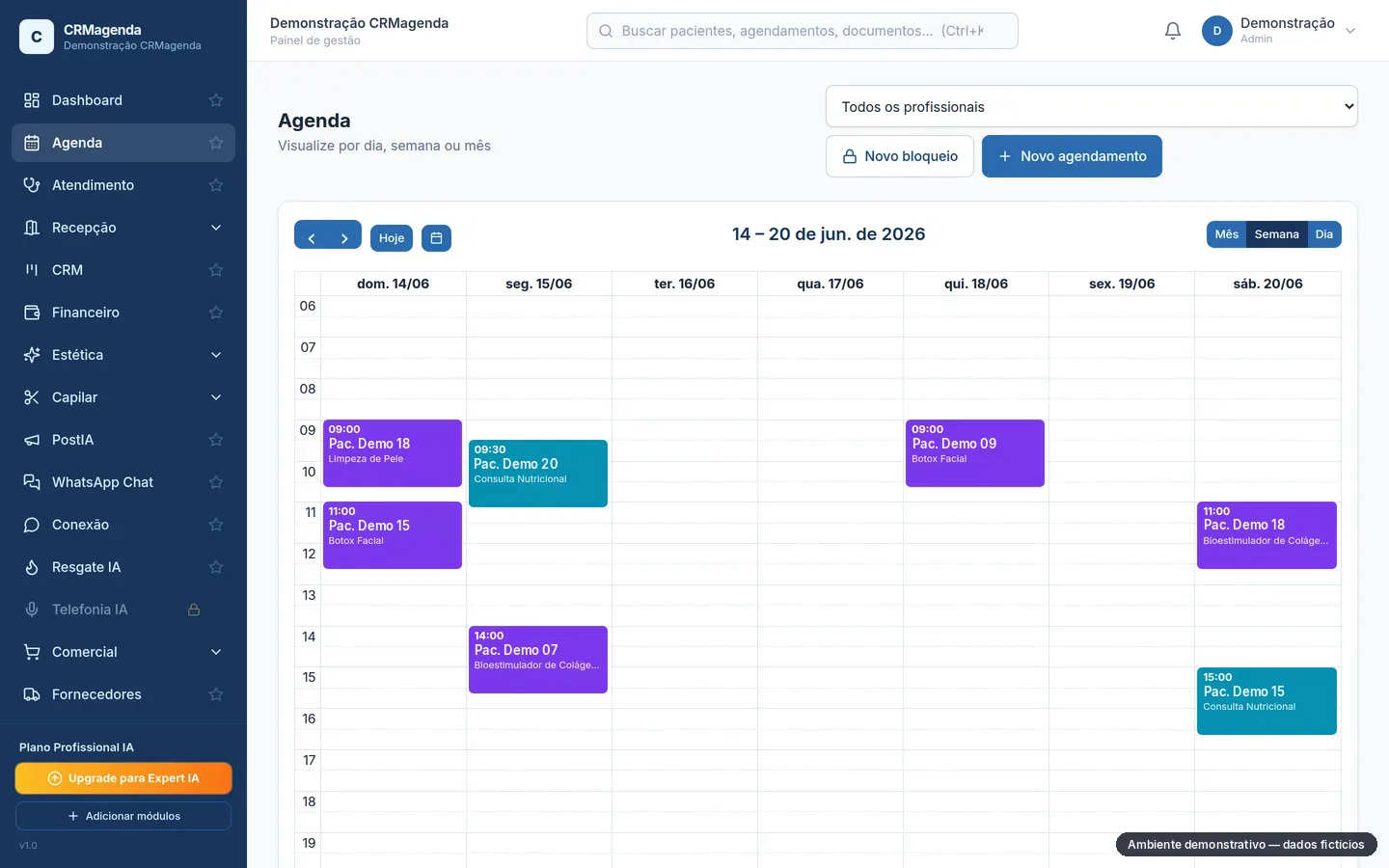Screen dimensions: 1389x868
Task: Toggle favorite star for Conexão
Action: [216, 525]
